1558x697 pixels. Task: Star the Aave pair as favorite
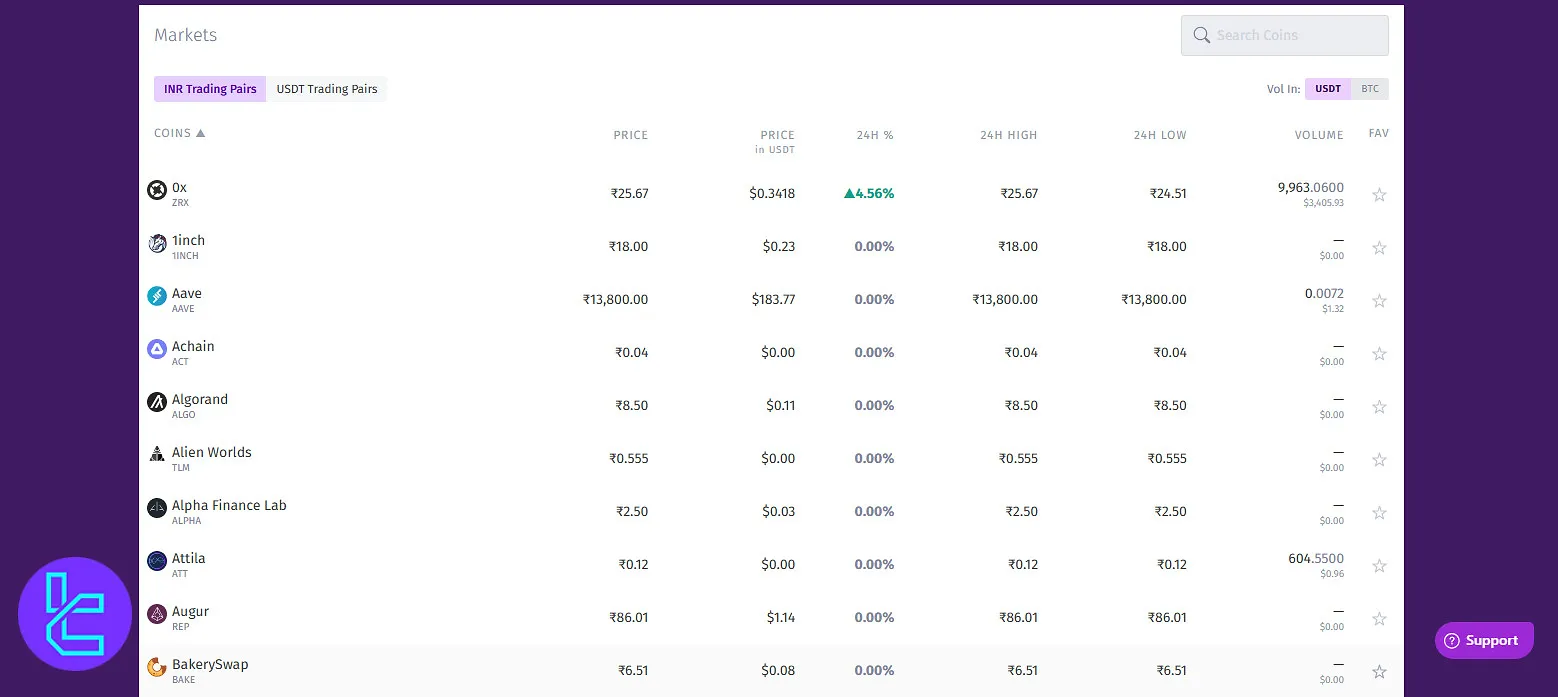tap(1379, 300)
